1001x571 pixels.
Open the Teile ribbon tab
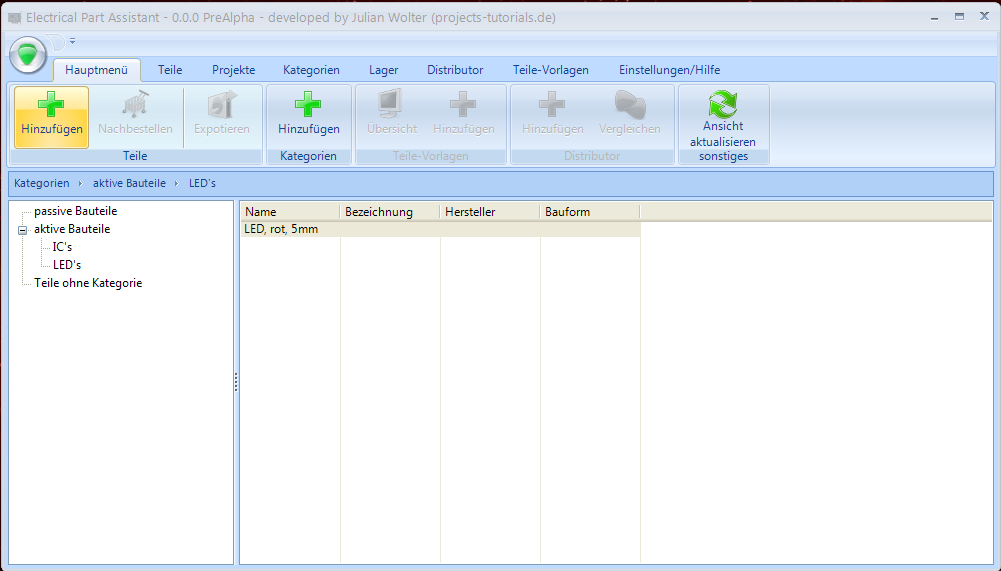click(170, 70)
